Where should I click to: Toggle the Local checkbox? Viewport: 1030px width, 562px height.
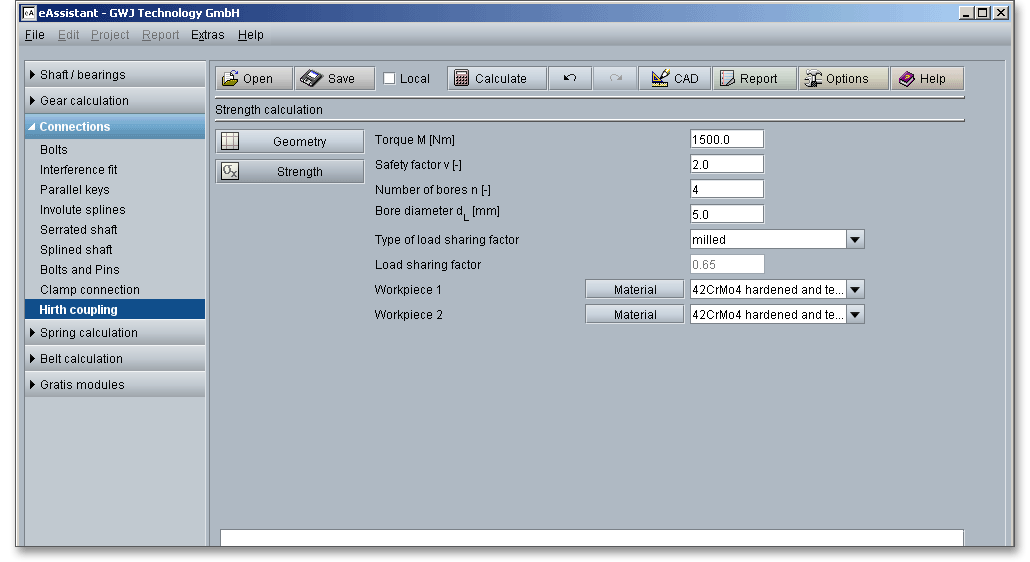[390, 79]
